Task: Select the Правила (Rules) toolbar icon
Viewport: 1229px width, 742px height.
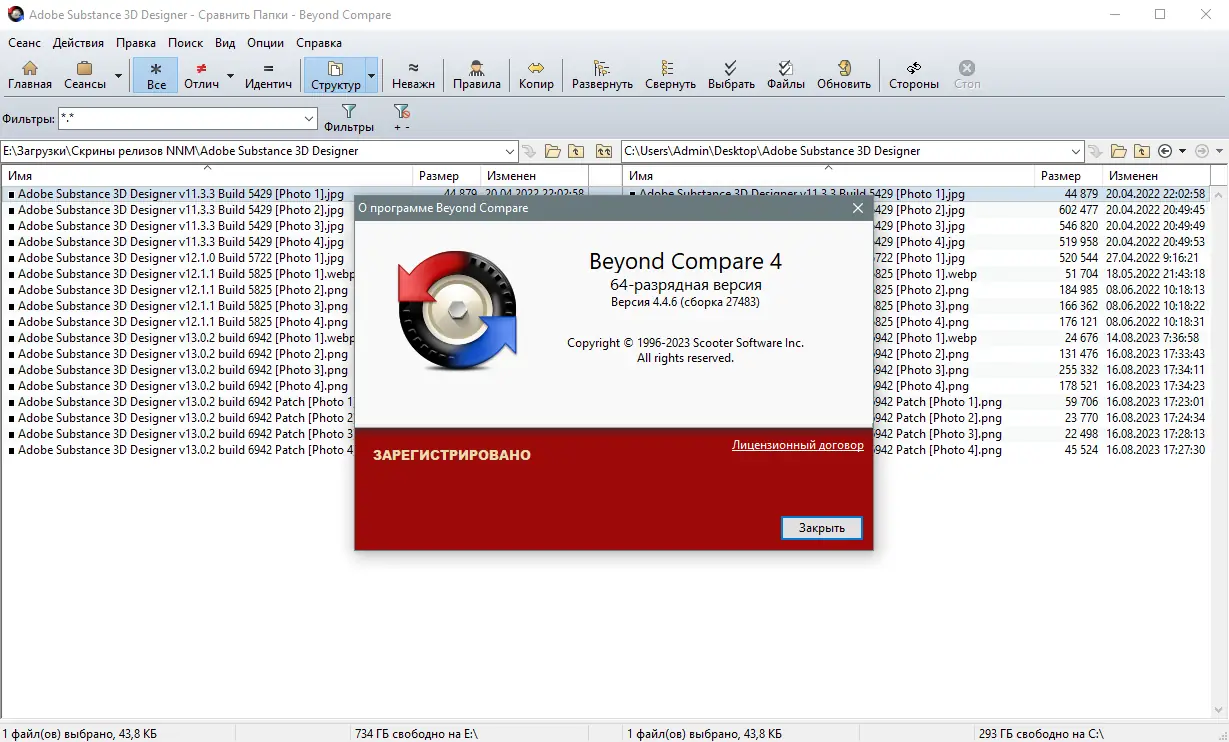Action: pyautogui.click(x=476, y=74)
